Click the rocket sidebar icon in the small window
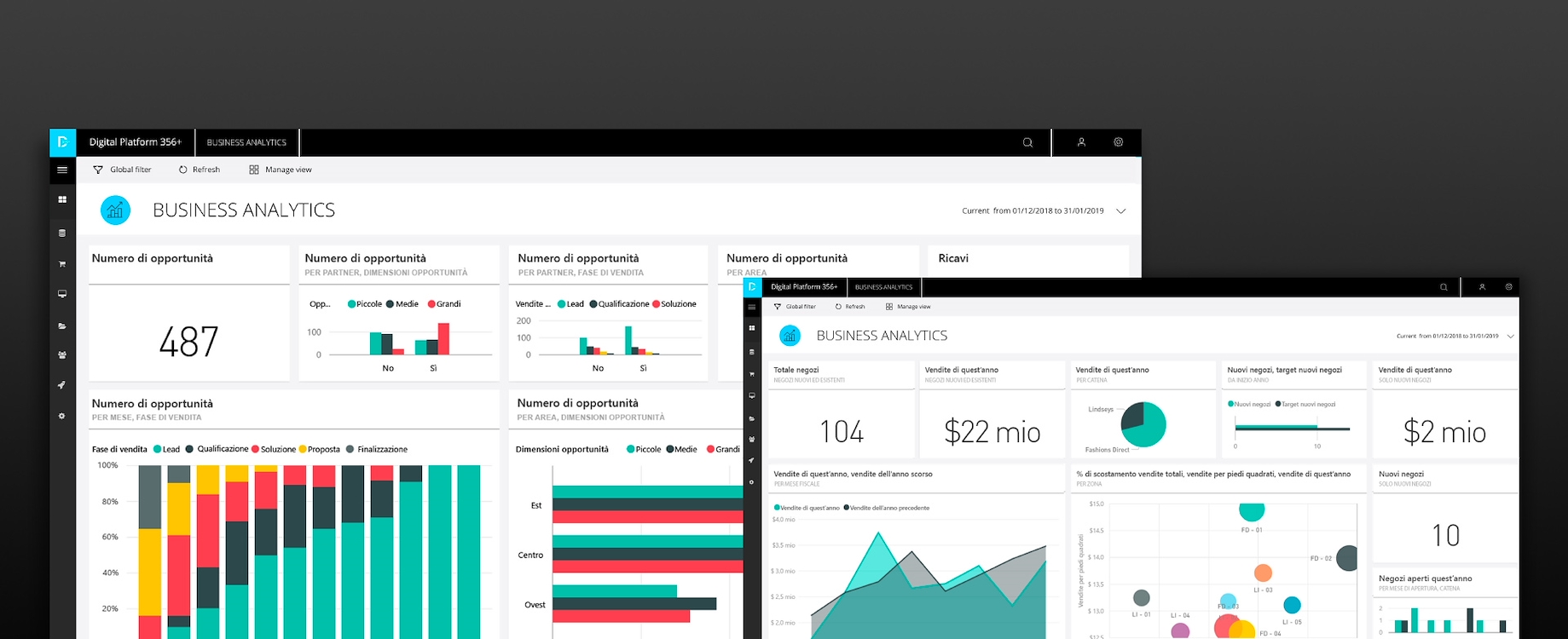 752,460
